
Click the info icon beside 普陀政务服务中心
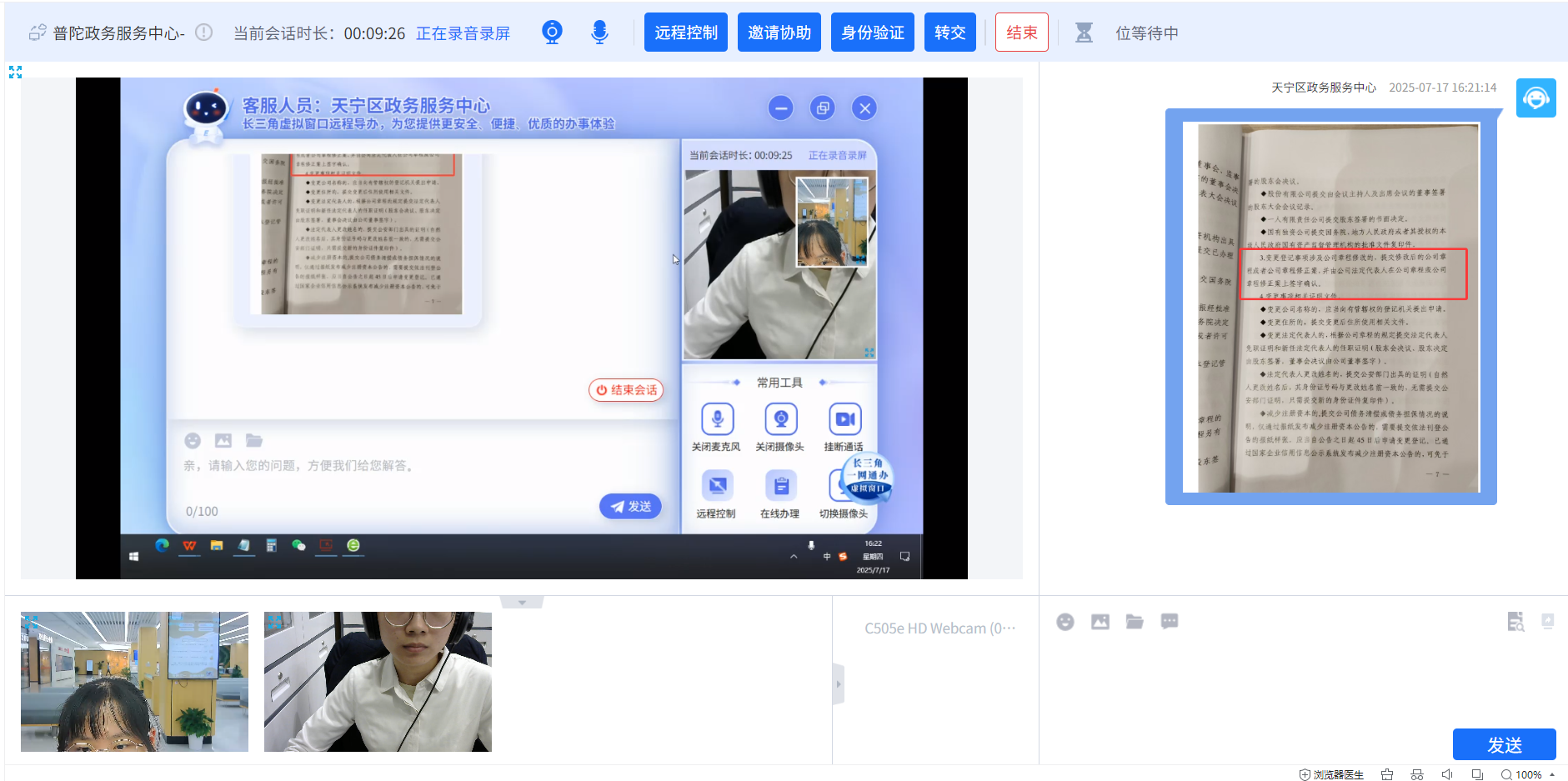pos(203,33)
